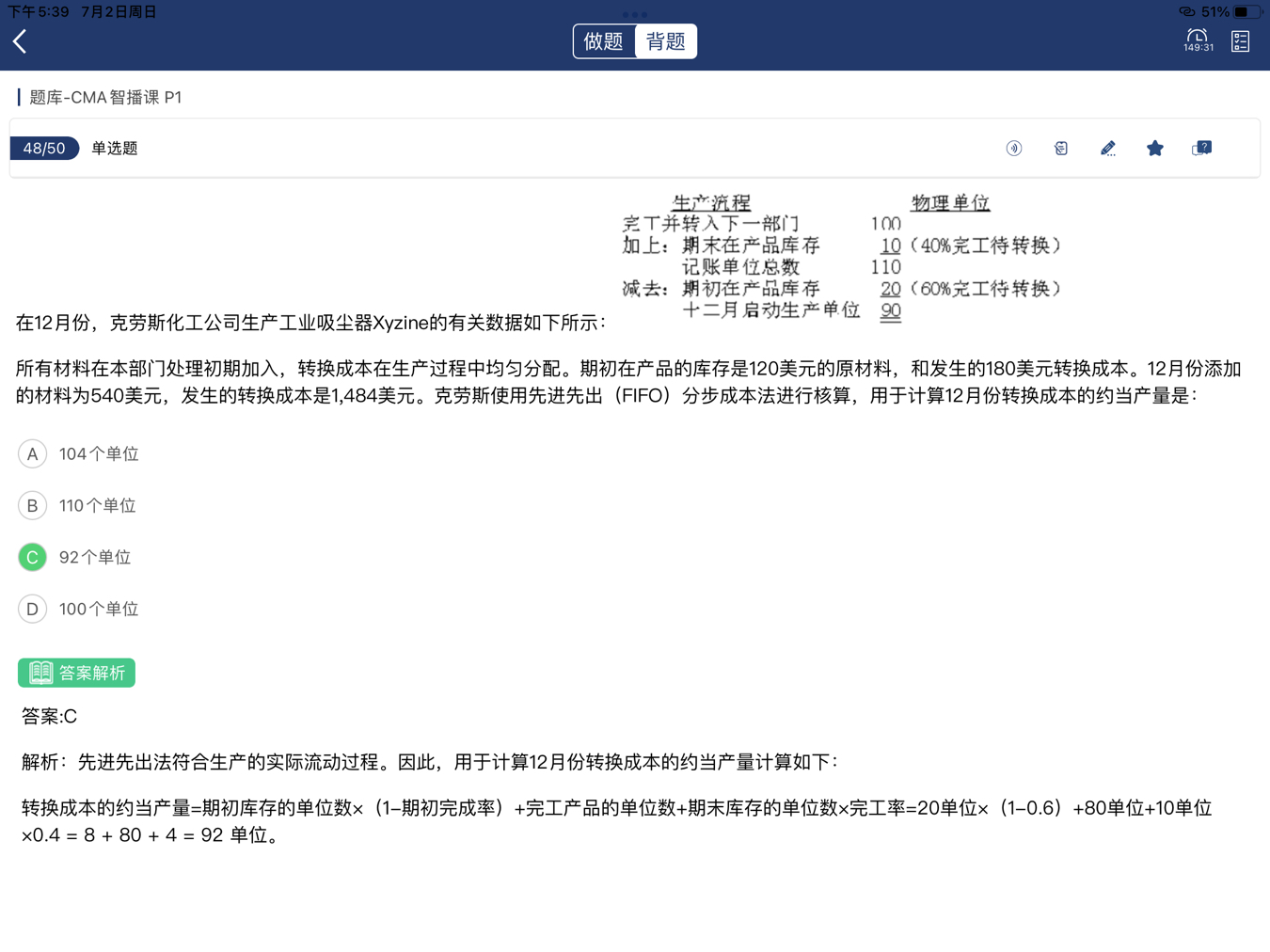Tap the back arrow in header

[x=21, y=41]
